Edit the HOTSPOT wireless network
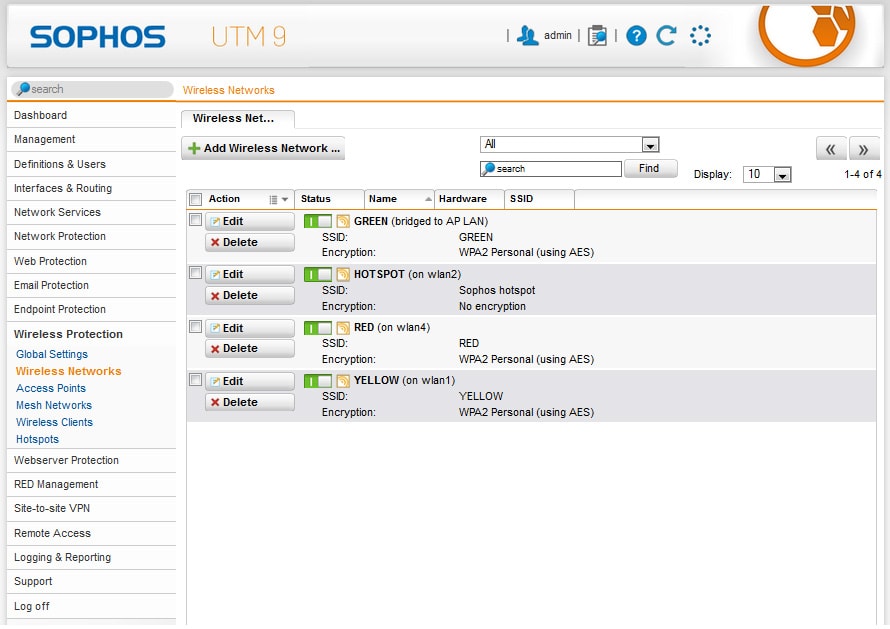 click(x=250, y=274)
